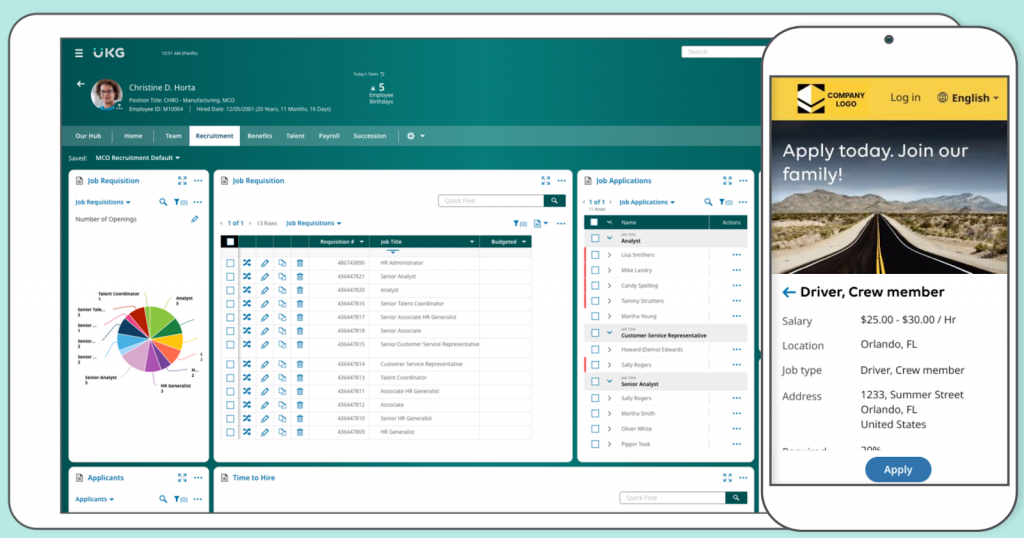Image resolution: width=1024 pixels, height=539 pixels.
Task: Open Requisition # column header dropdown
Action: [361, 242]
